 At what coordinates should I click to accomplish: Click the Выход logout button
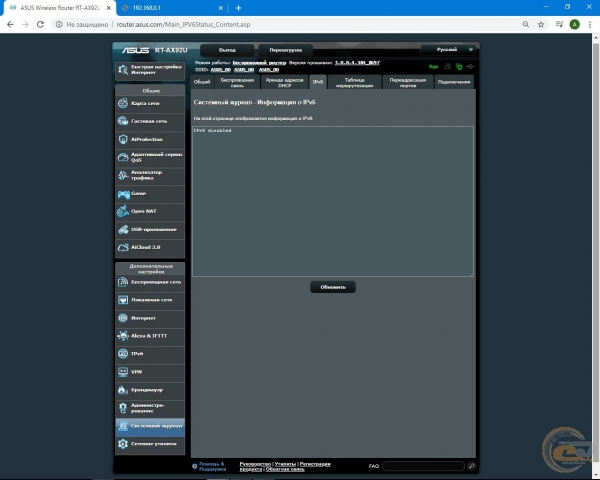coord(227,49)
